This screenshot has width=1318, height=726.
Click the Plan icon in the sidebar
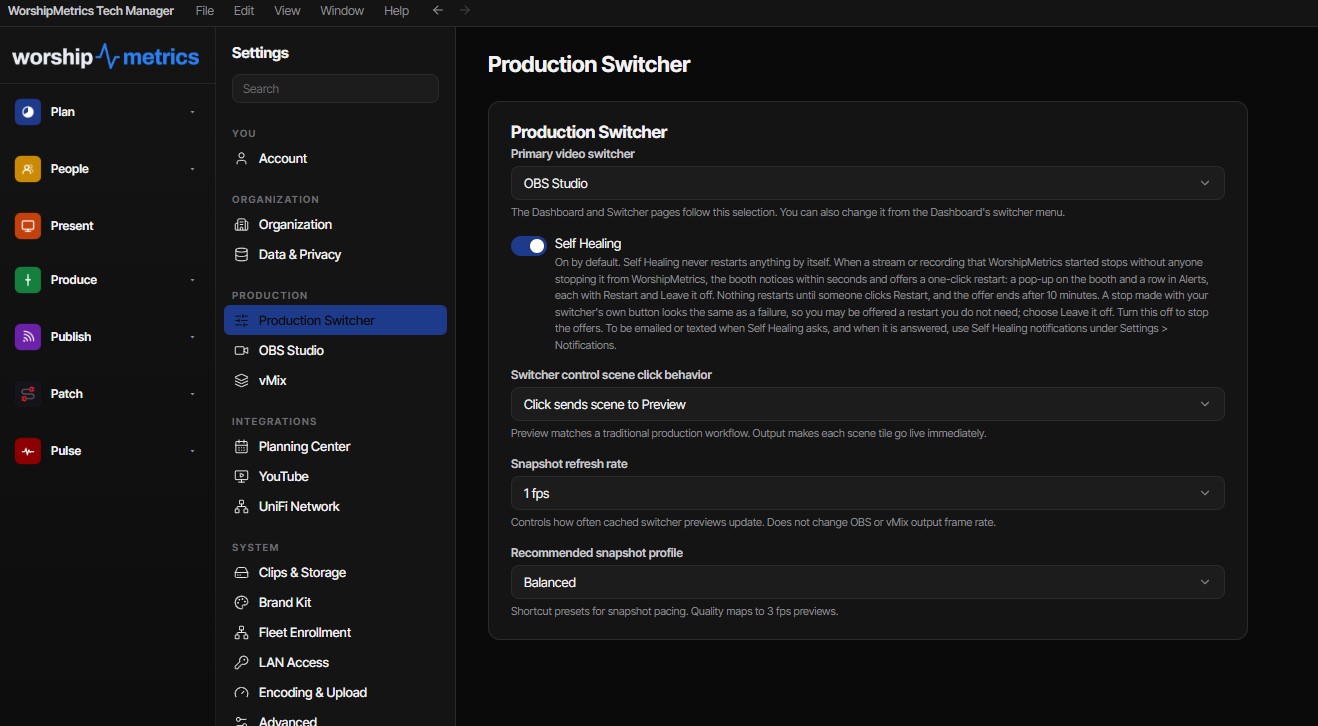(x=27, y=112)
